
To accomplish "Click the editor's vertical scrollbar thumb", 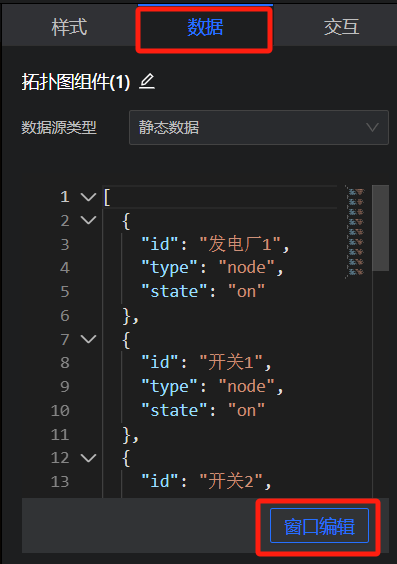I will click(x=380, y=228).
